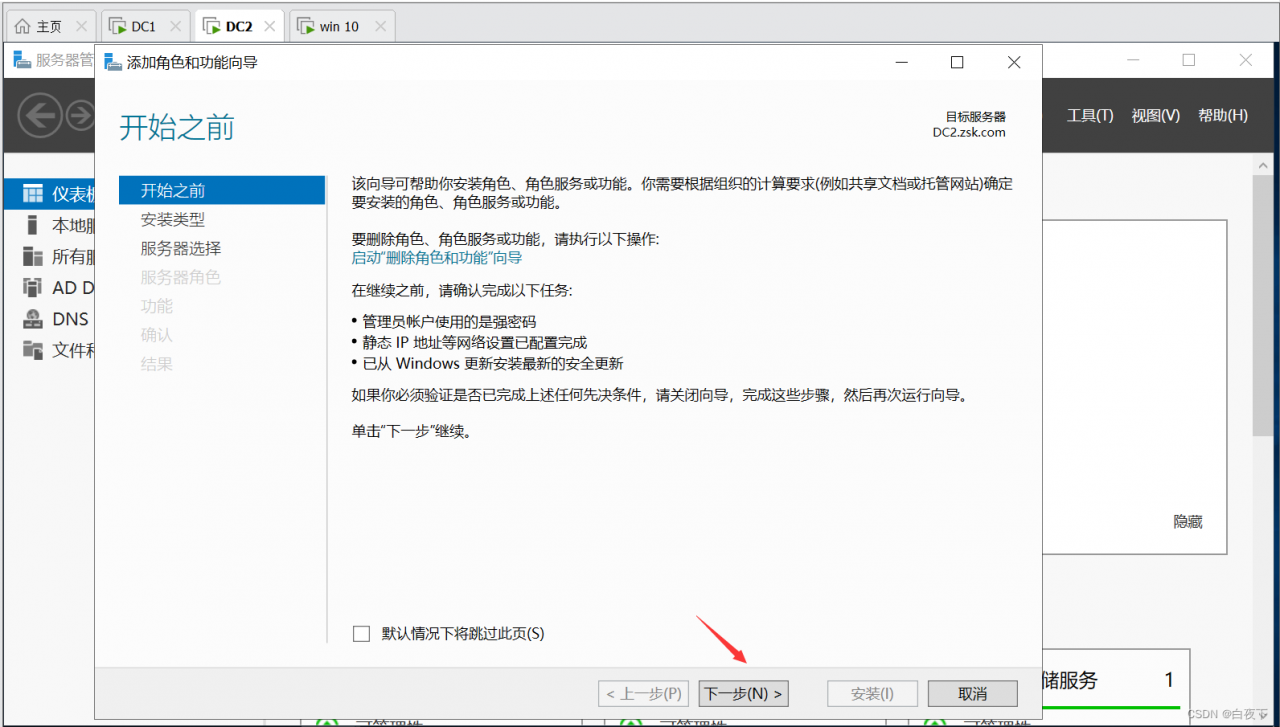Viewport: 1280px width, 727px height.
Task: Open the remove roles and features wizard link
Action: coord(437,258)
